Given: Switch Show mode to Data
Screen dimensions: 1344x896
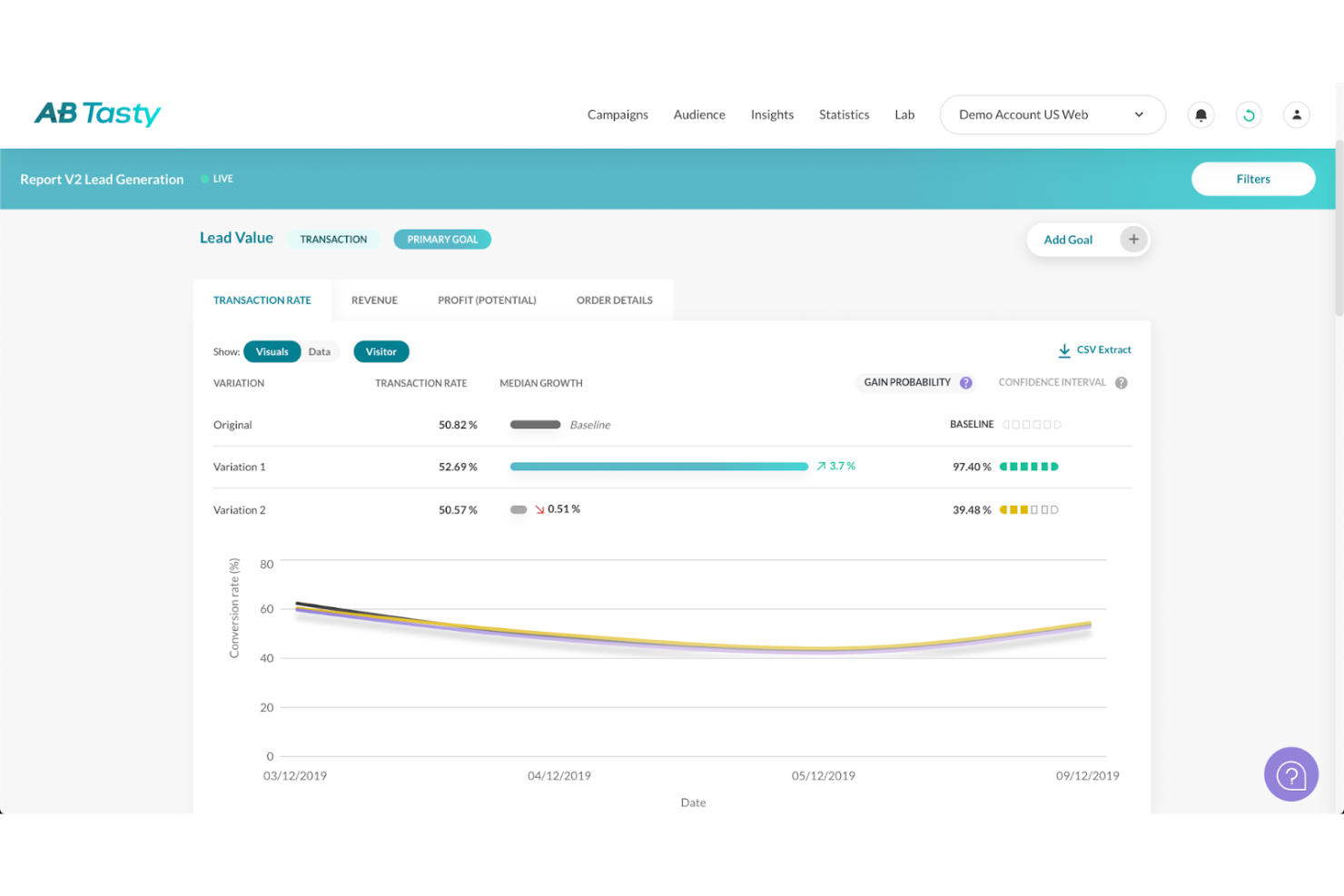Looking at the screenshot, I should pos(320,351).
